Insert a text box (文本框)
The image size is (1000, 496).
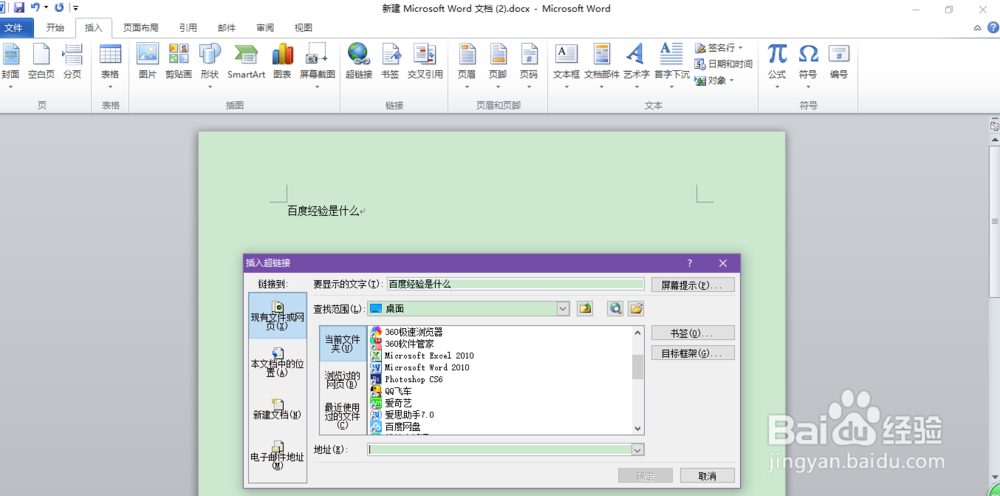point(566,65)
